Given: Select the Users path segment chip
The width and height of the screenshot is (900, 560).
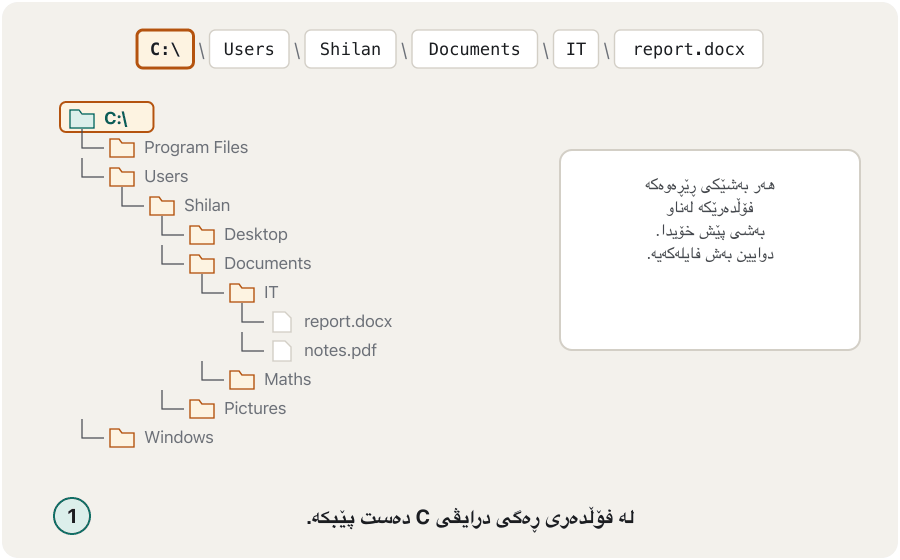Looking at the screenshot, I should (x=249, y=49).
